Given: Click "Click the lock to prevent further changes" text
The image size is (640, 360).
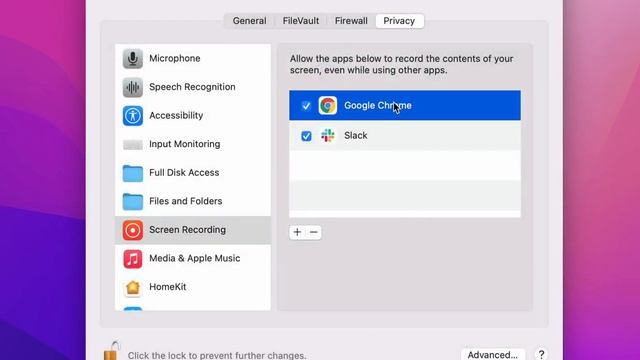Looking at the screenshot, I should [217, 355].
